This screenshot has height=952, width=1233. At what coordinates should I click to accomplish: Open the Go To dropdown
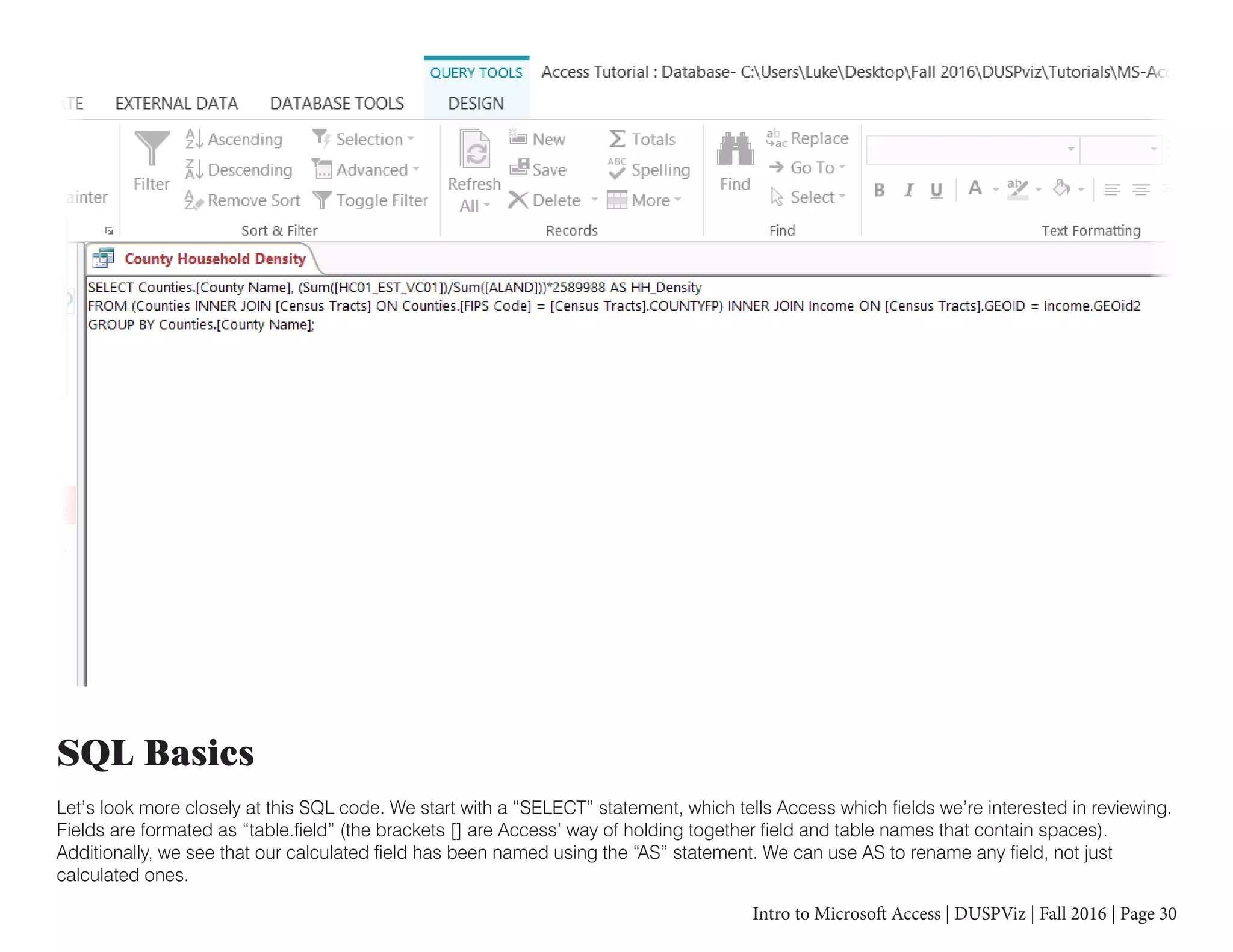807,167
